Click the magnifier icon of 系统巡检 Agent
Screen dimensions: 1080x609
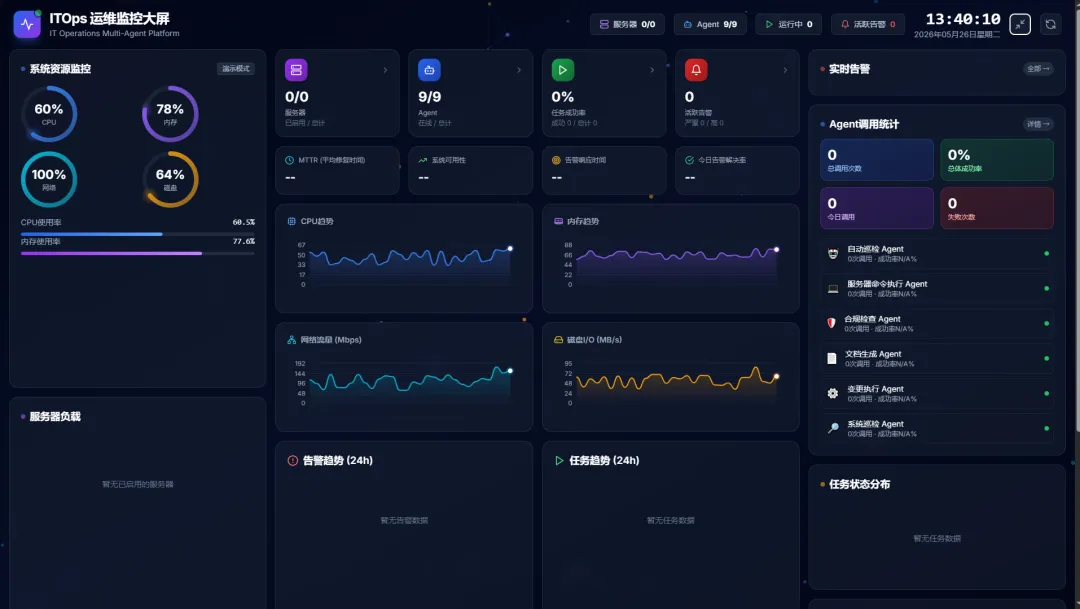coord(833,429)
